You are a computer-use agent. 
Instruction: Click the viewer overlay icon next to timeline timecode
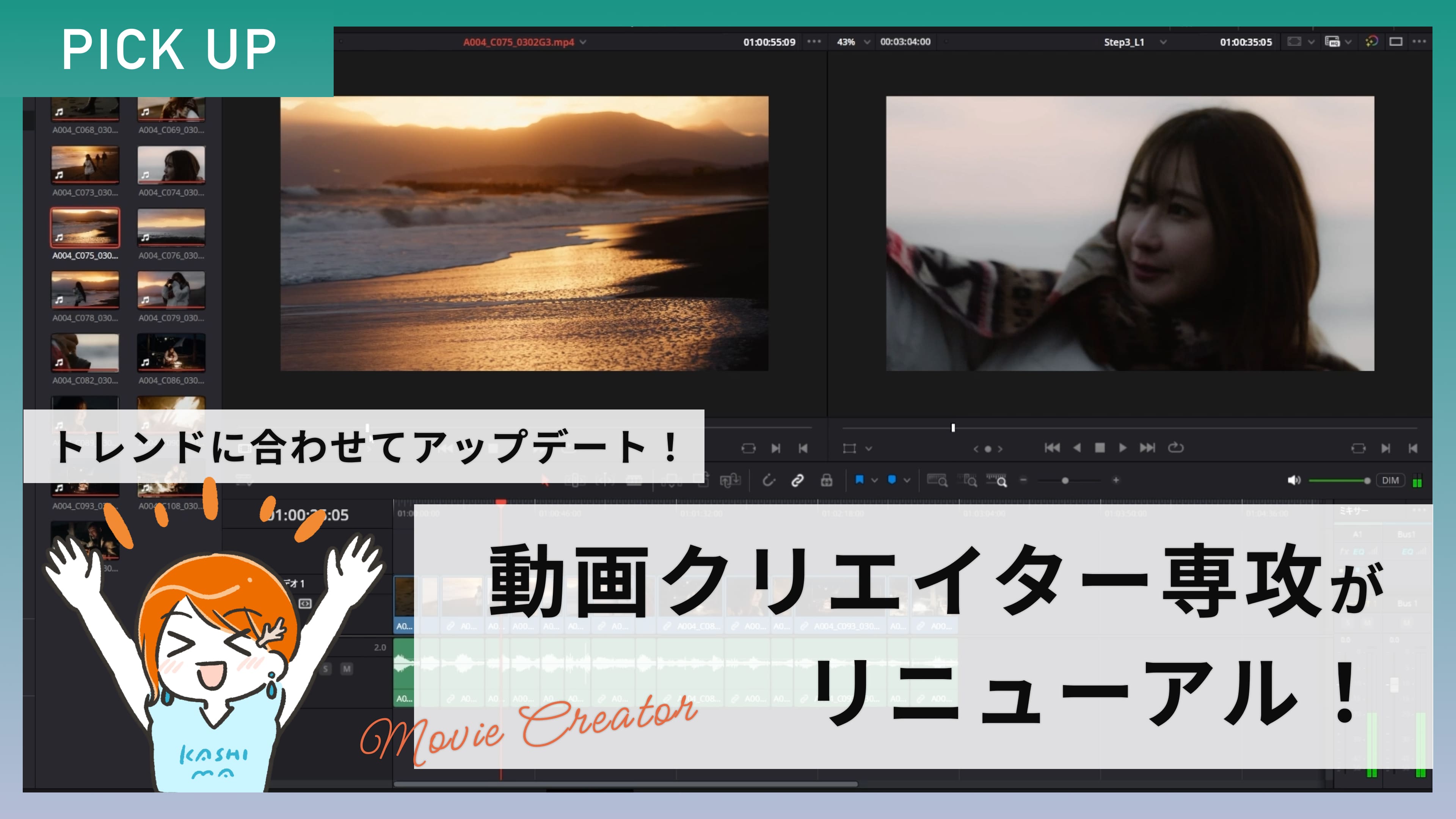pos(1294,42)
